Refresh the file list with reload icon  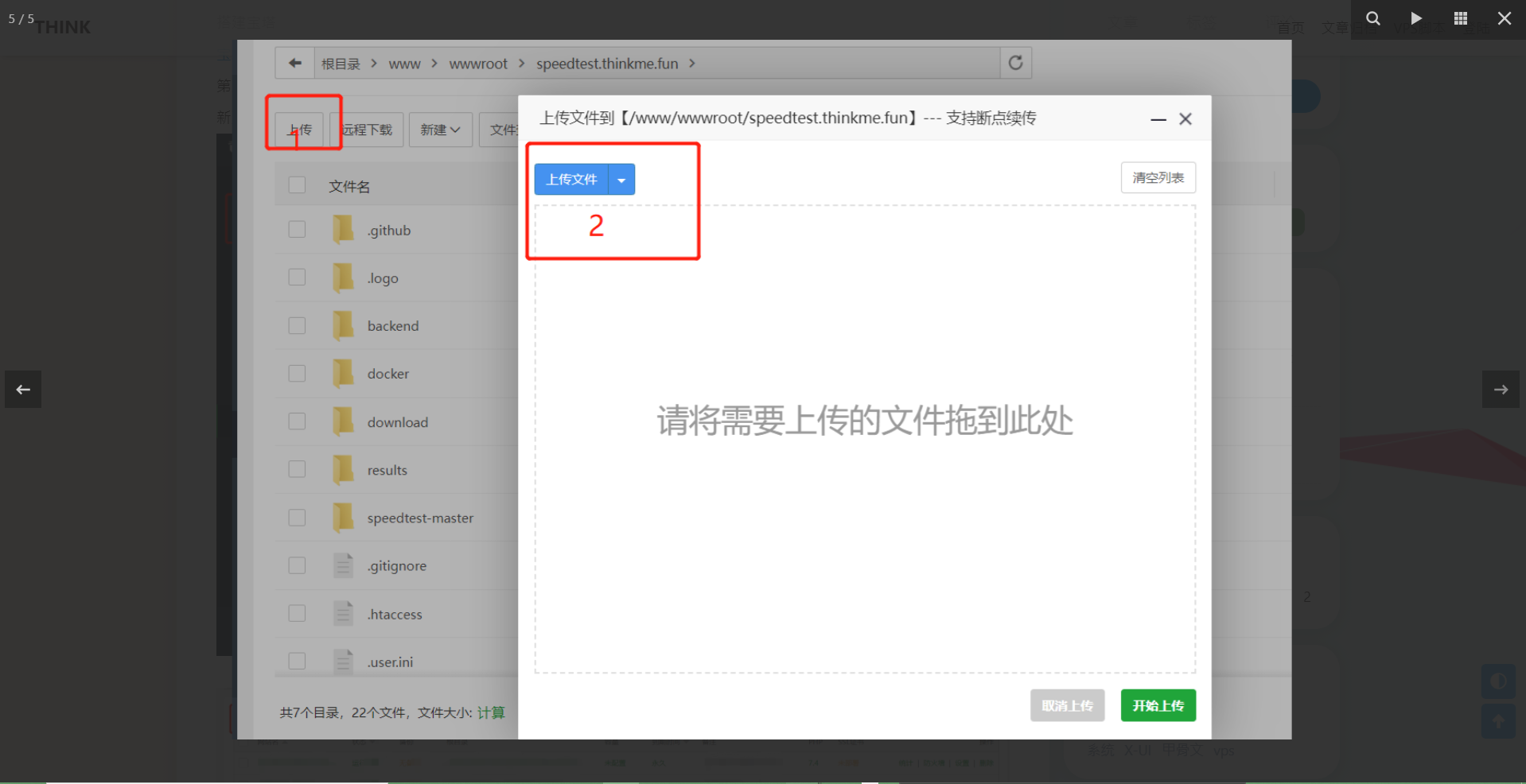click(1016, 63)
